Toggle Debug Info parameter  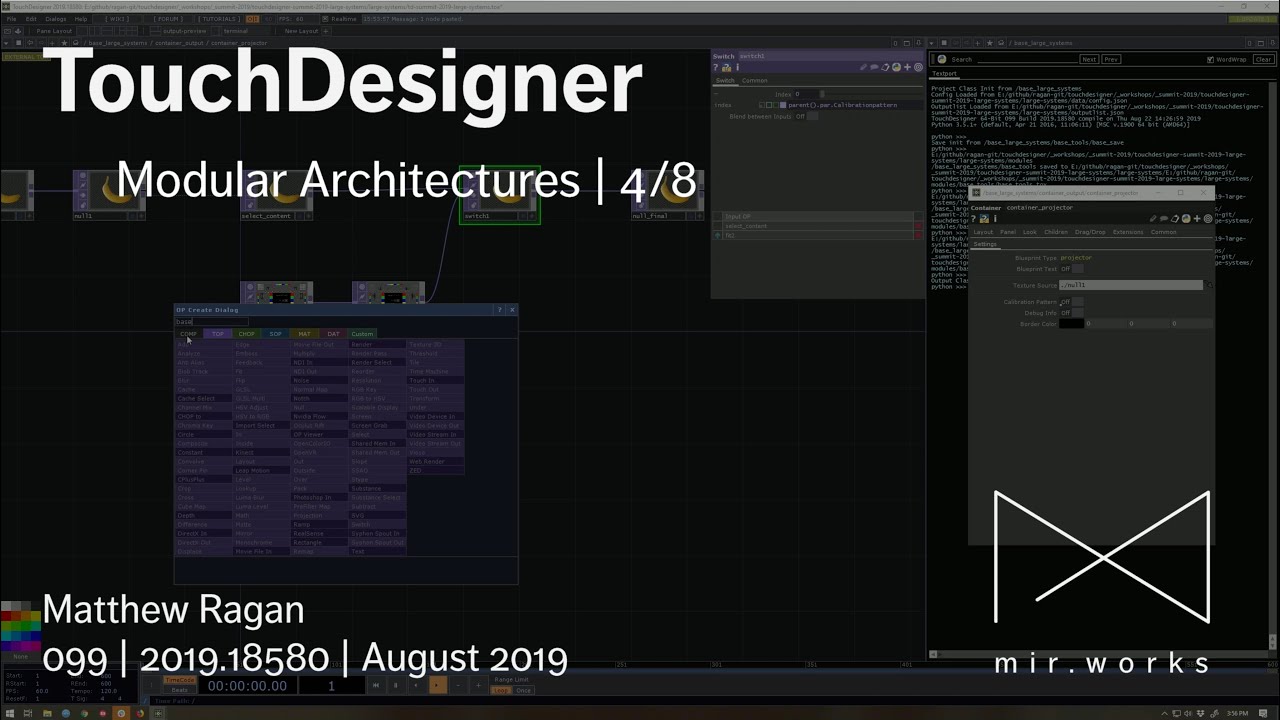pos(1077,313)
